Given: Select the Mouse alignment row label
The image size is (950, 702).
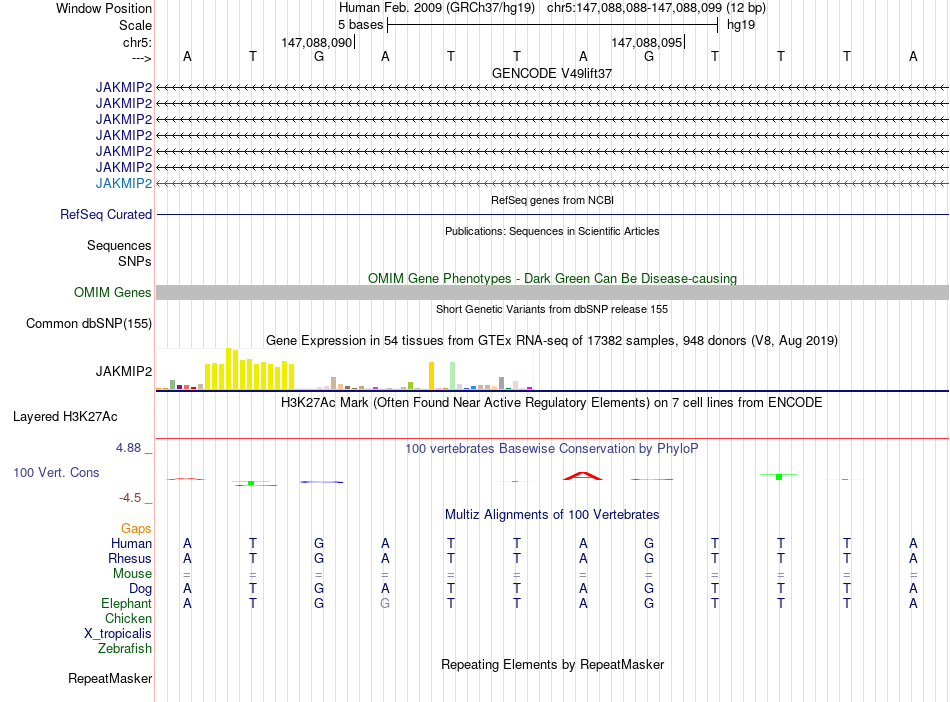Looking at the screenshot, I should [133, 574].
